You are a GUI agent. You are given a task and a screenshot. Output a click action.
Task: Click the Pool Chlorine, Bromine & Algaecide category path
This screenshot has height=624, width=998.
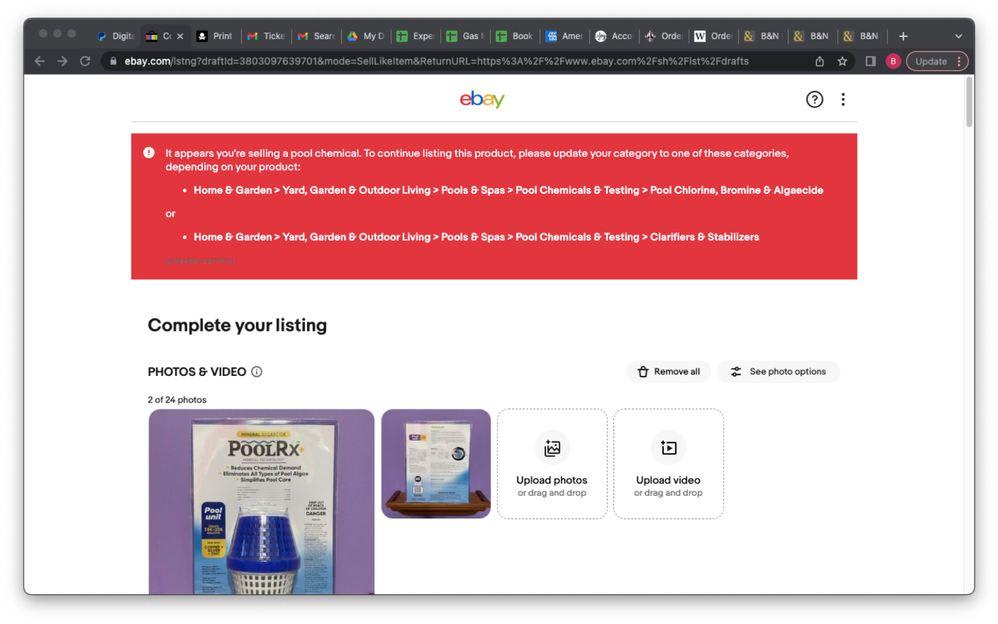point(508,190)
